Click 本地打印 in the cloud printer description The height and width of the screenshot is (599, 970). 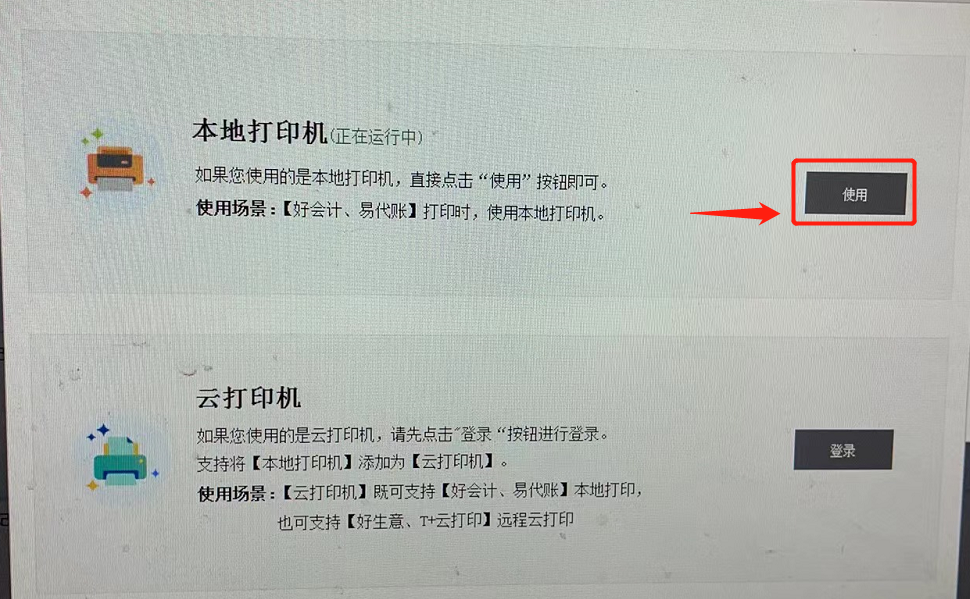tap(604, 489)
